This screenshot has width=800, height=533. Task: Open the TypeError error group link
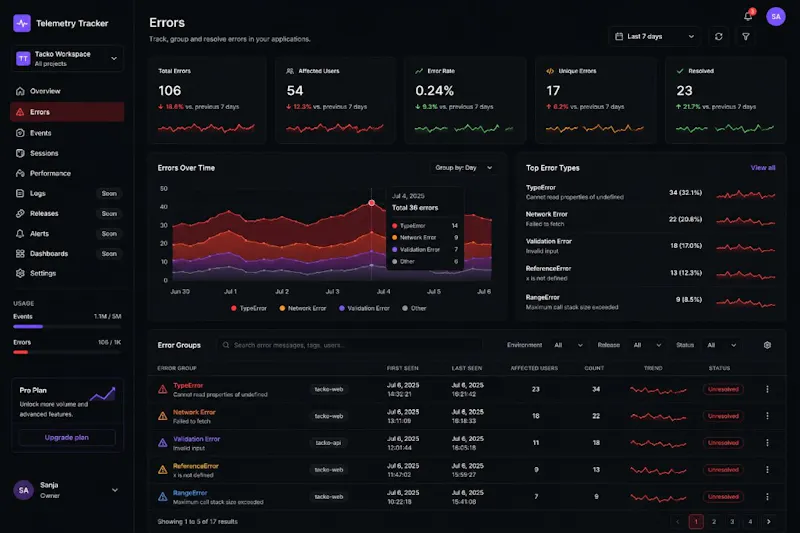[x=188, y=386]
